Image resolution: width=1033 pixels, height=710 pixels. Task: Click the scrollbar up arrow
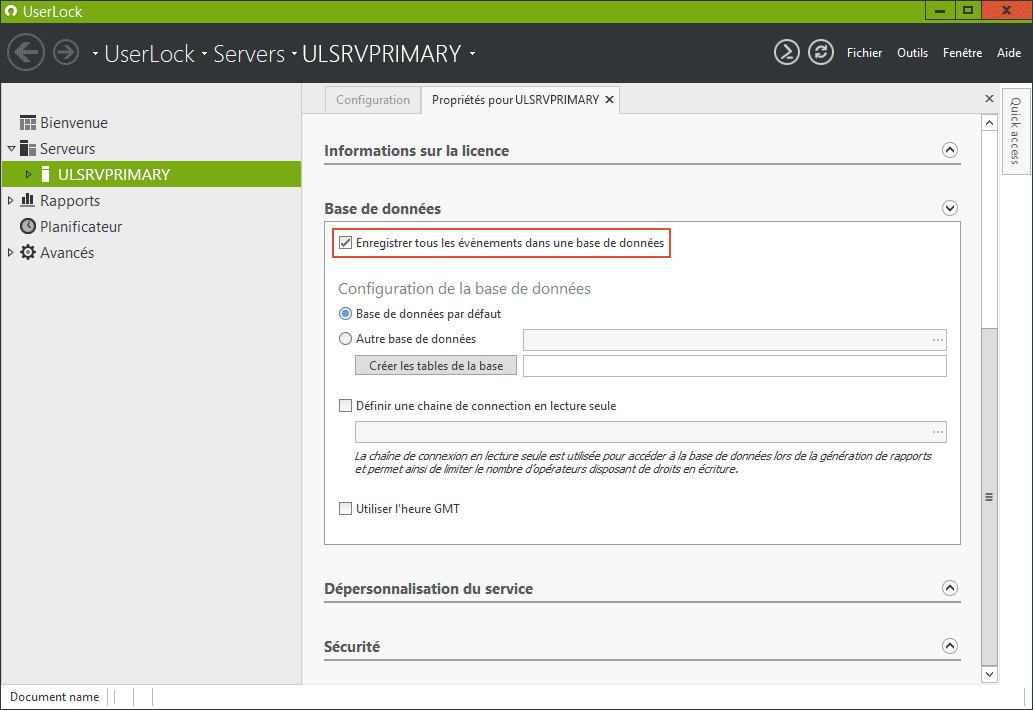989,123
